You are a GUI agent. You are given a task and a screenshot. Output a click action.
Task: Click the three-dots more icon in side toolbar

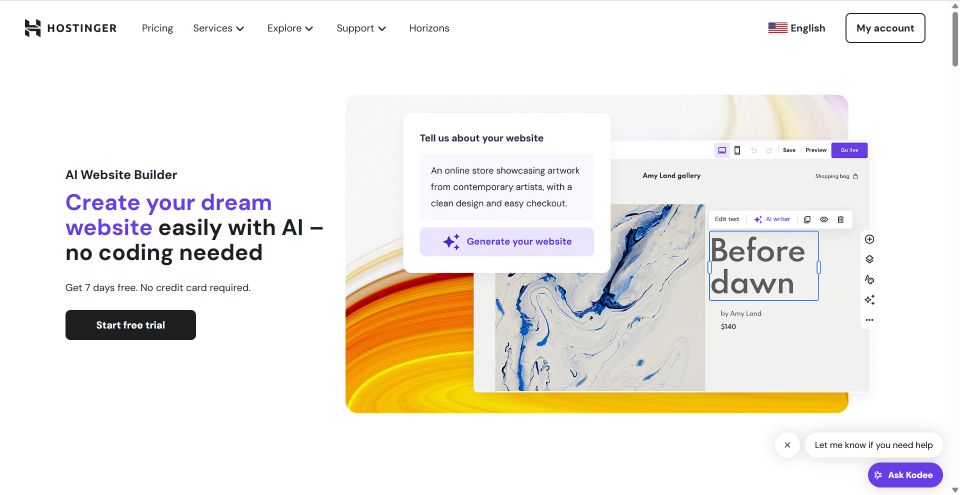point(869,320)
